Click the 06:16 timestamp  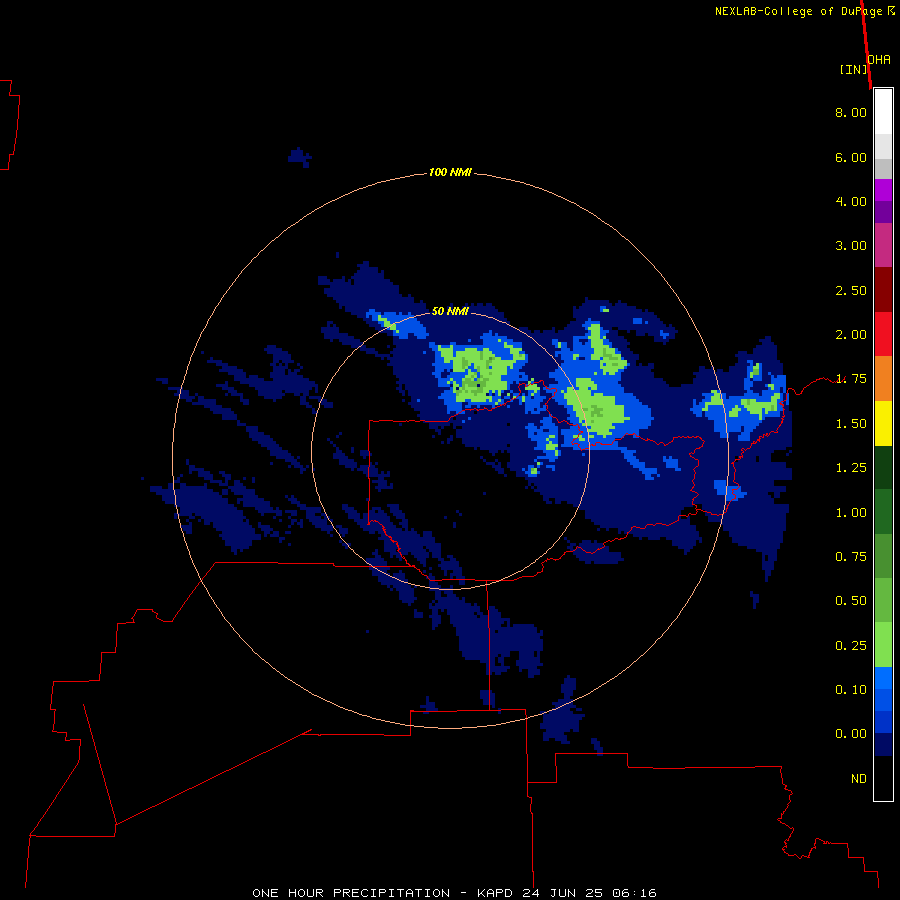pos(634,893)
